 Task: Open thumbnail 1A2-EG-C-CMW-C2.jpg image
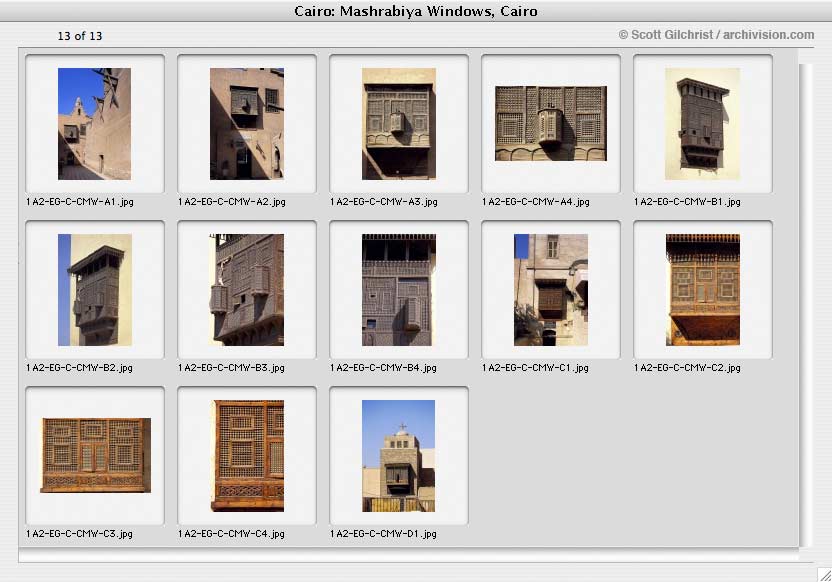(x=703, y=290)
